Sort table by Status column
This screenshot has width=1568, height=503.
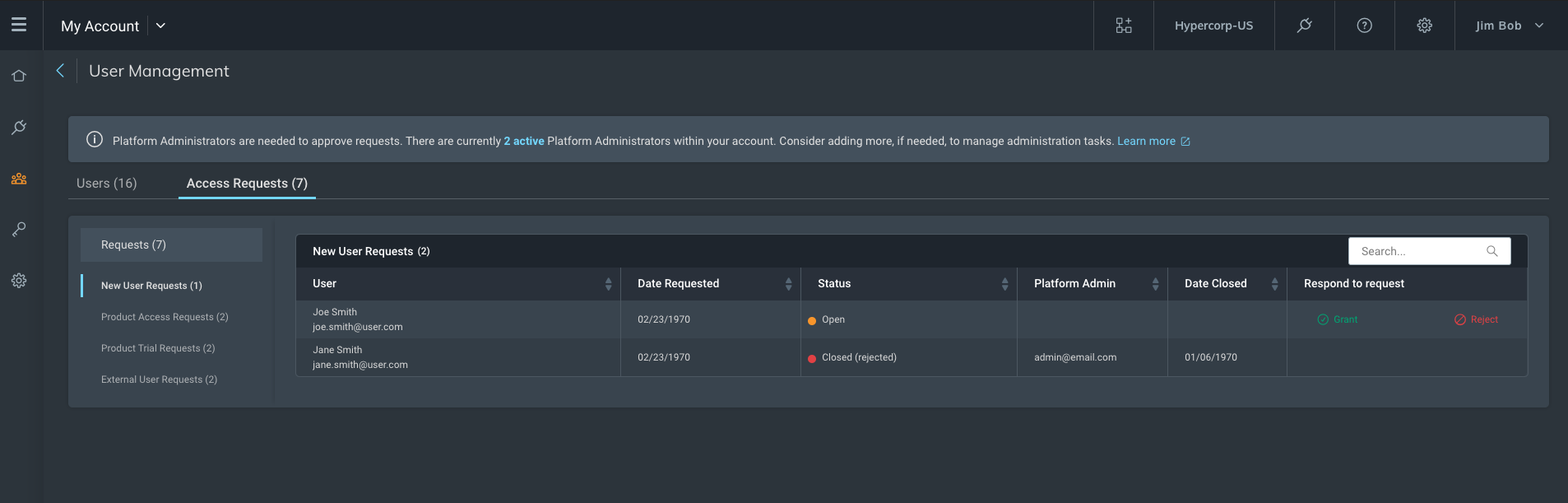pyautogui.click(x=1004, y=284)
